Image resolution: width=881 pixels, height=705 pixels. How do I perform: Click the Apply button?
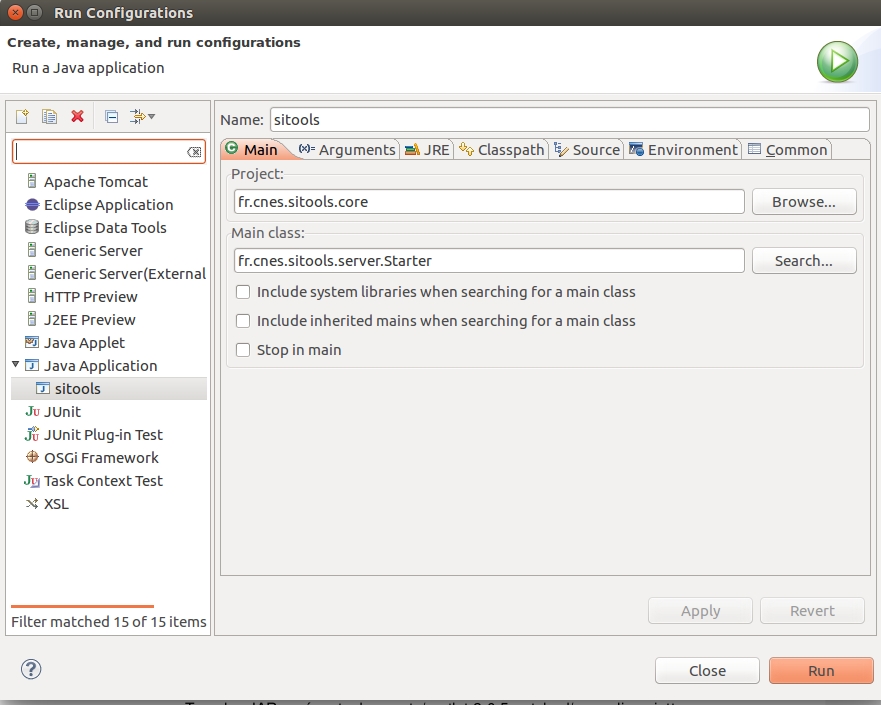[x=700, y=611]
